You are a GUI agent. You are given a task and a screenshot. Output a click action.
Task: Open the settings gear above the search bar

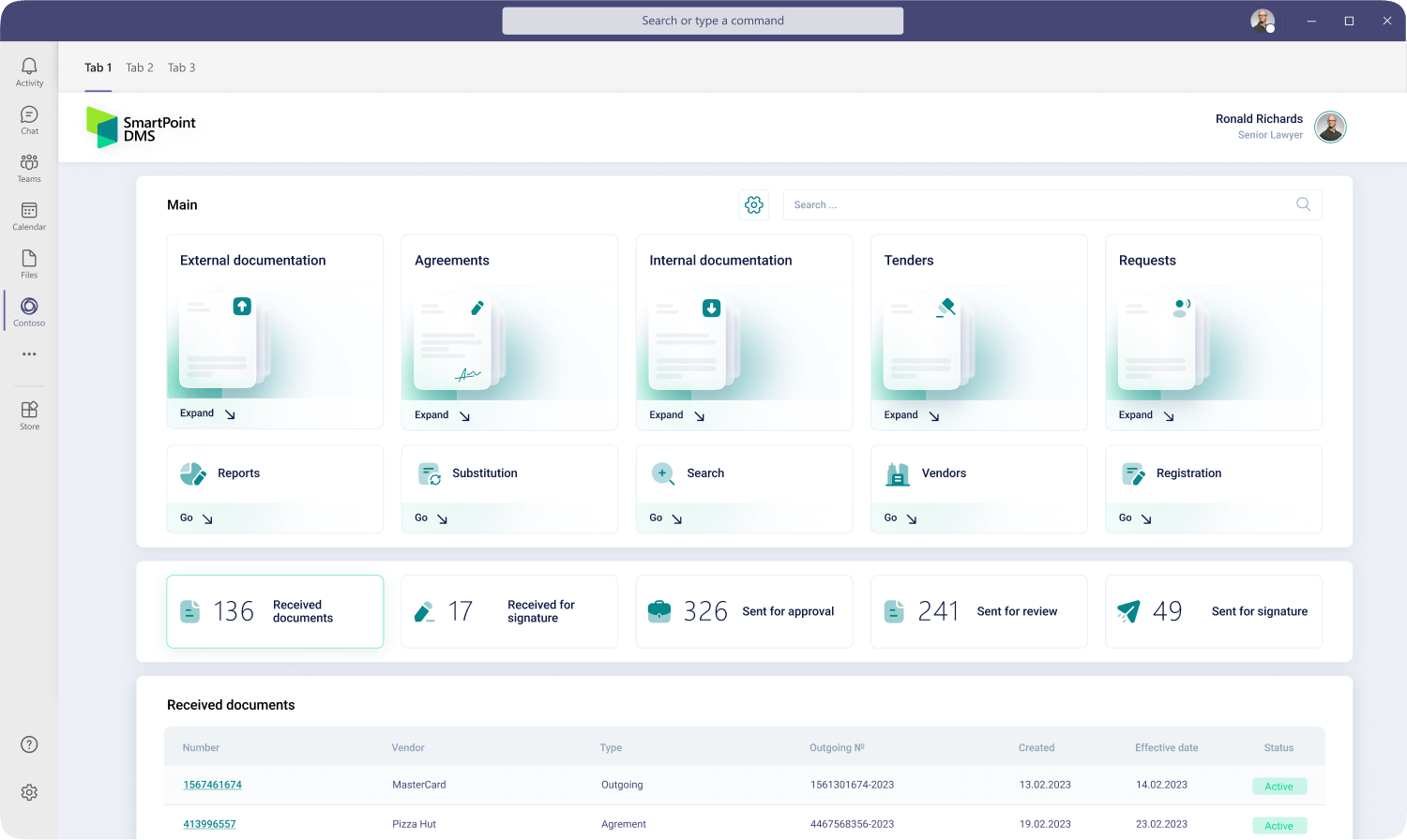754,204
